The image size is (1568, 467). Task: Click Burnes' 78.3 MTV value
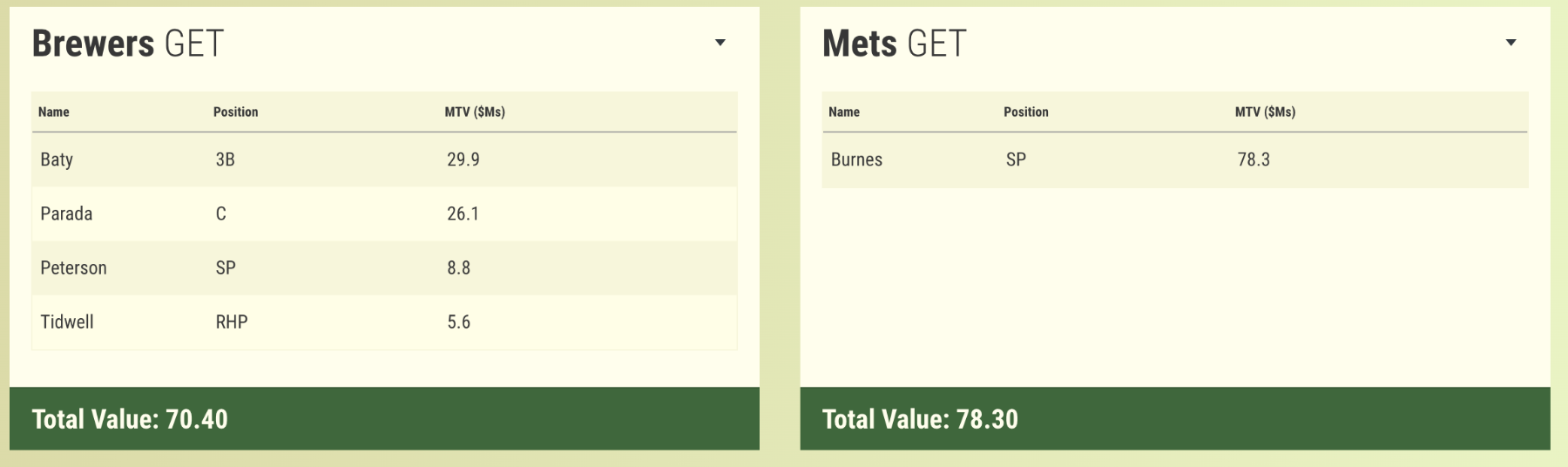pyautogui.click(x=1254, y=159)
